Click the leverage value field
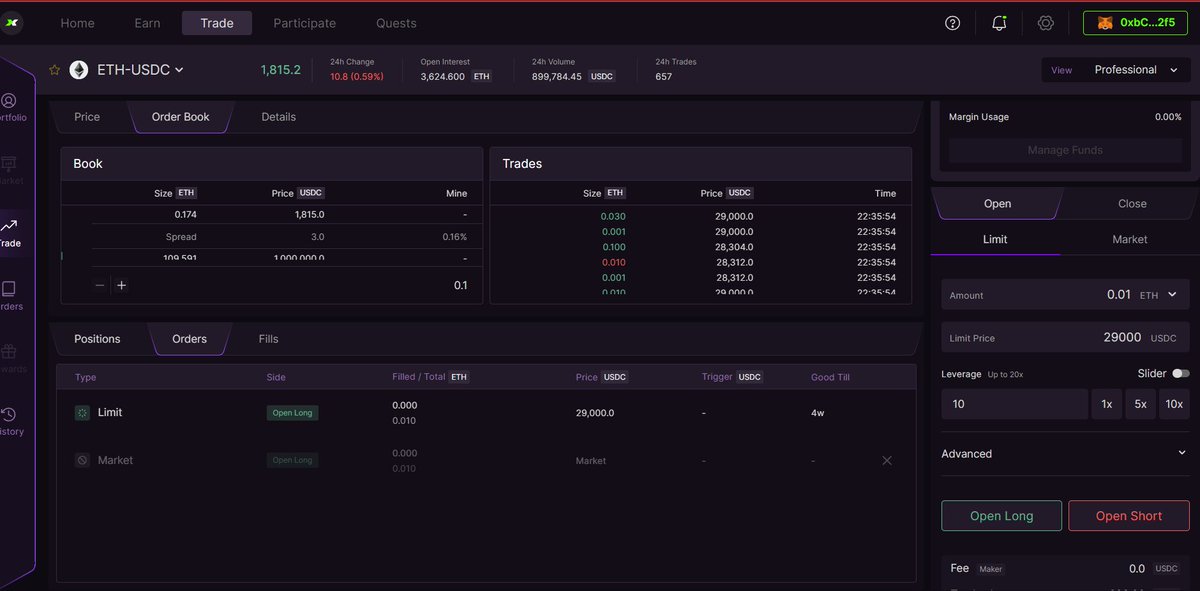1200x591 pixels. point(1014,404)
